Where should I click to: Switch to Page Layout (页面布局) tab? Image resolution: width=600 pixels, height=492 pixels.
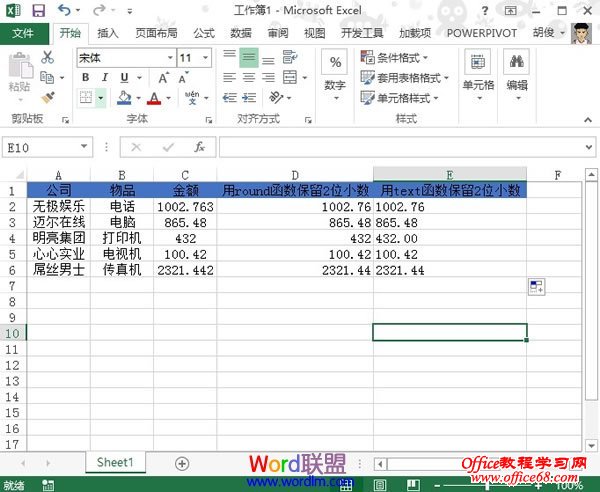[x=156, y=33]
